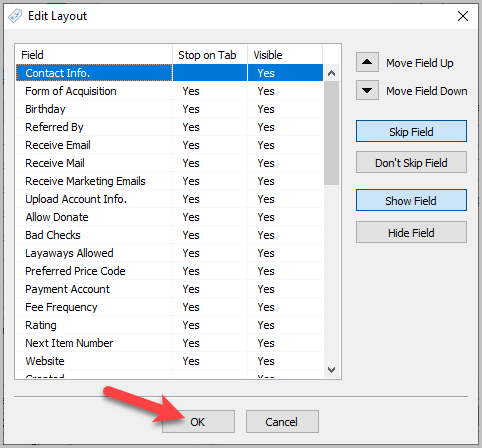Click the Move Field Up label

(x=420, y=63)
